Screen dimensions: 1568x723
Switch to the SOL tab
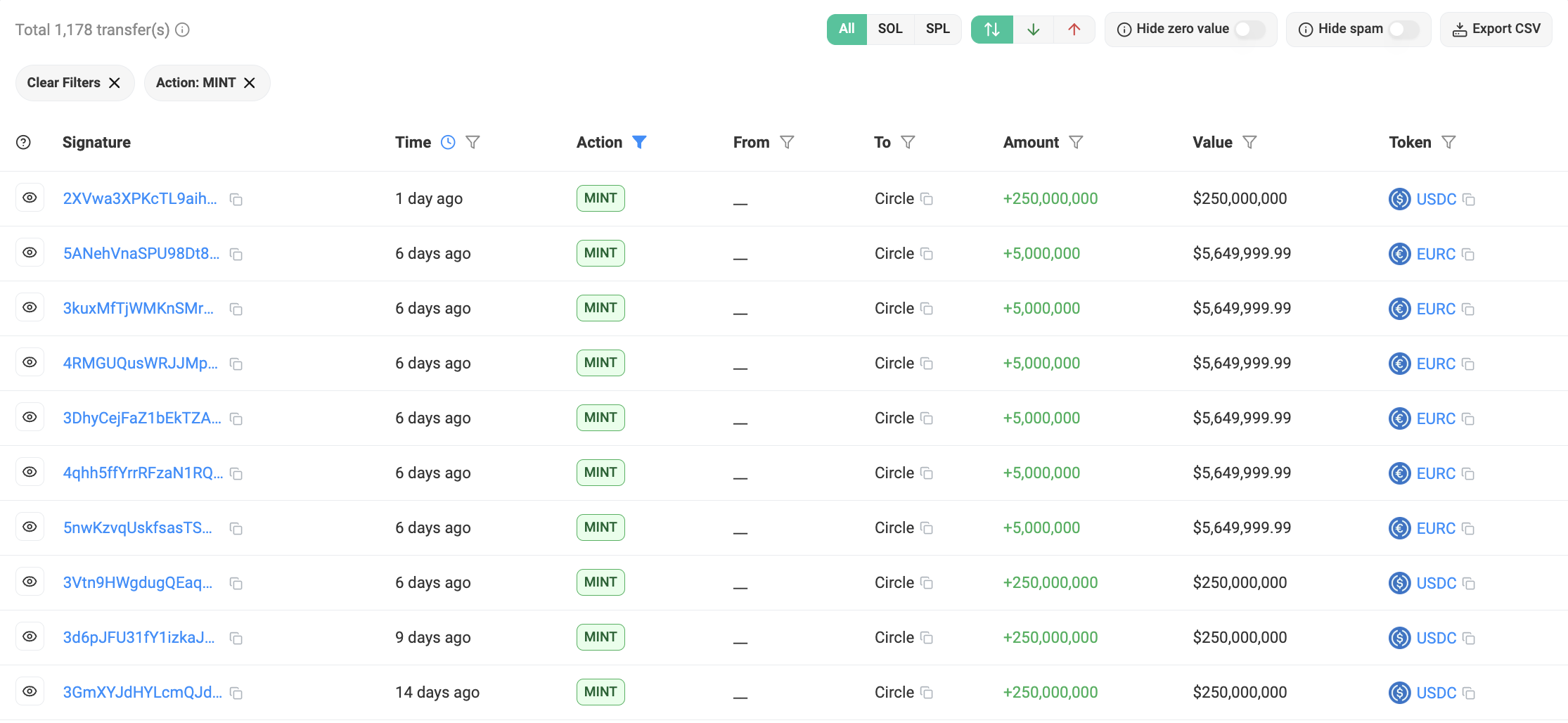890,29
